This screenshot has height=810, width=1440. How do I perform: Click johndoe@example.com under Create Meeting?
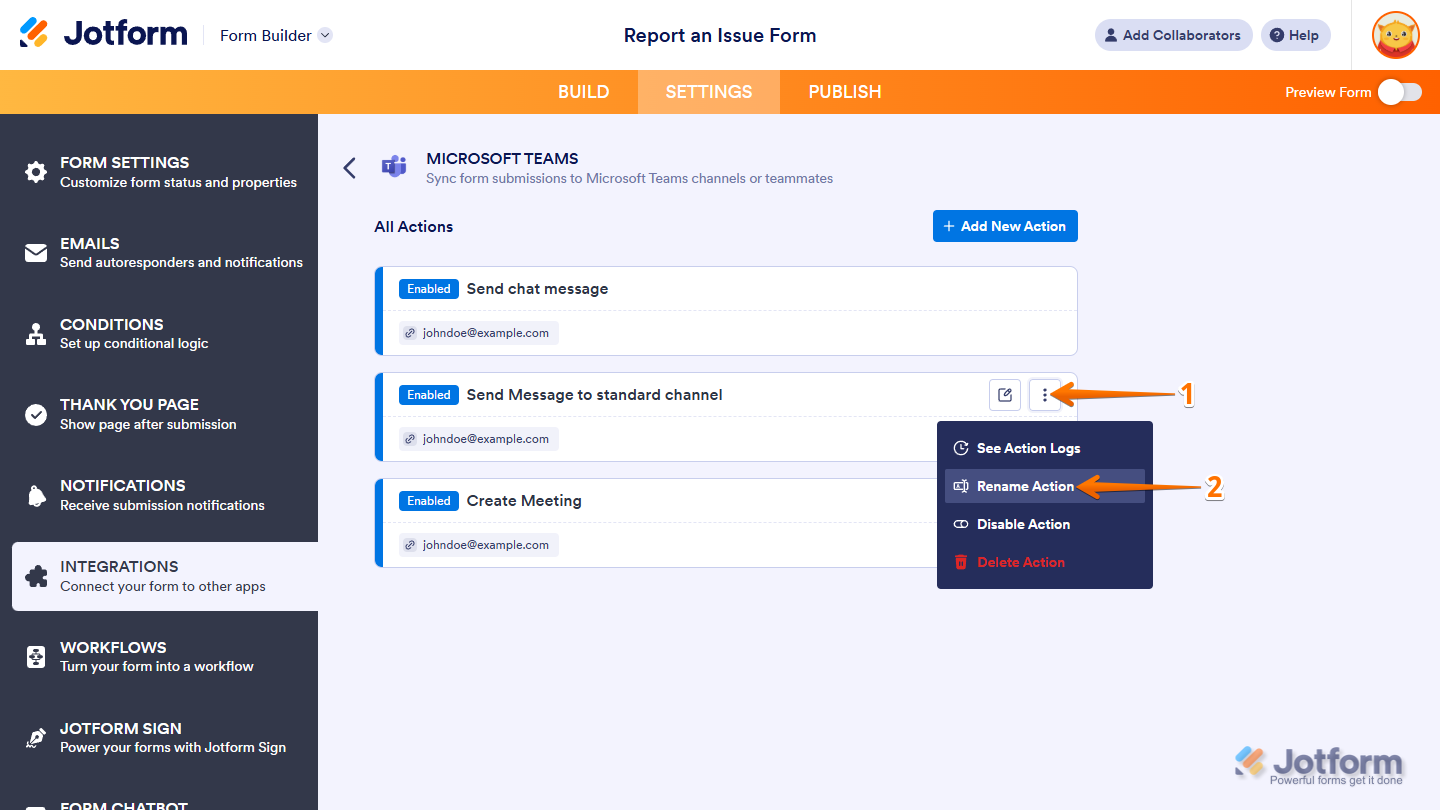(x=478, y=544)
